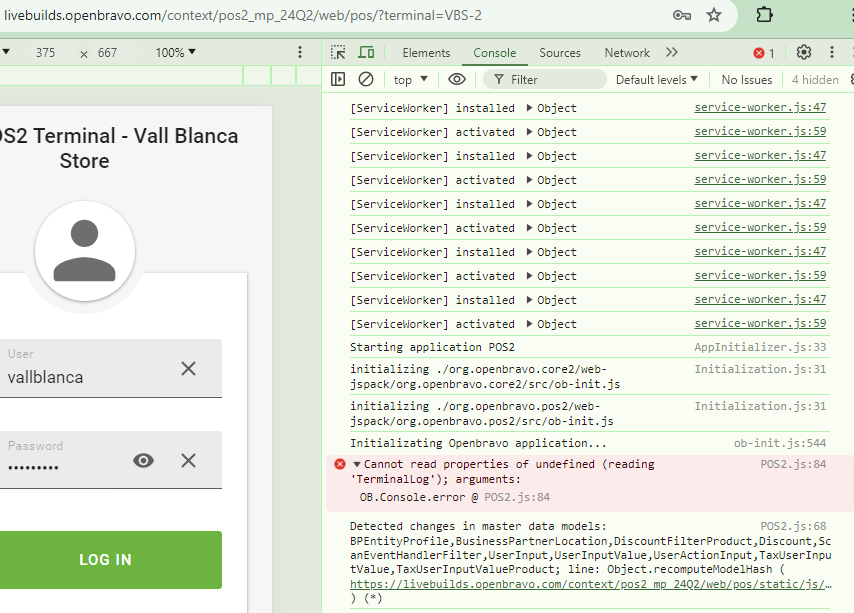
Task: Open DevTools settings gear
Action: 804,52
